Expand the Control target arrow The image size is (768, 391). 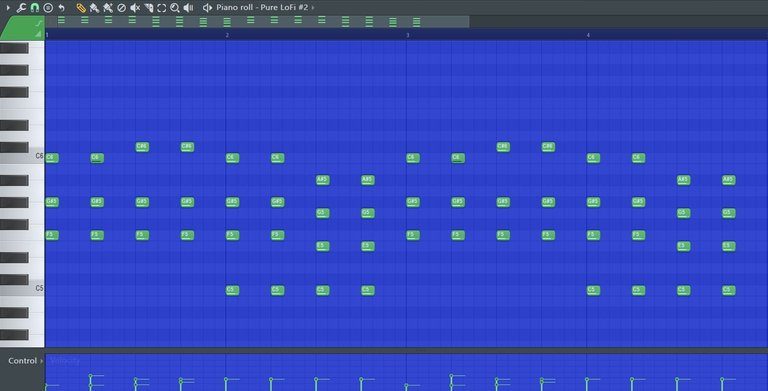[41, 361]
